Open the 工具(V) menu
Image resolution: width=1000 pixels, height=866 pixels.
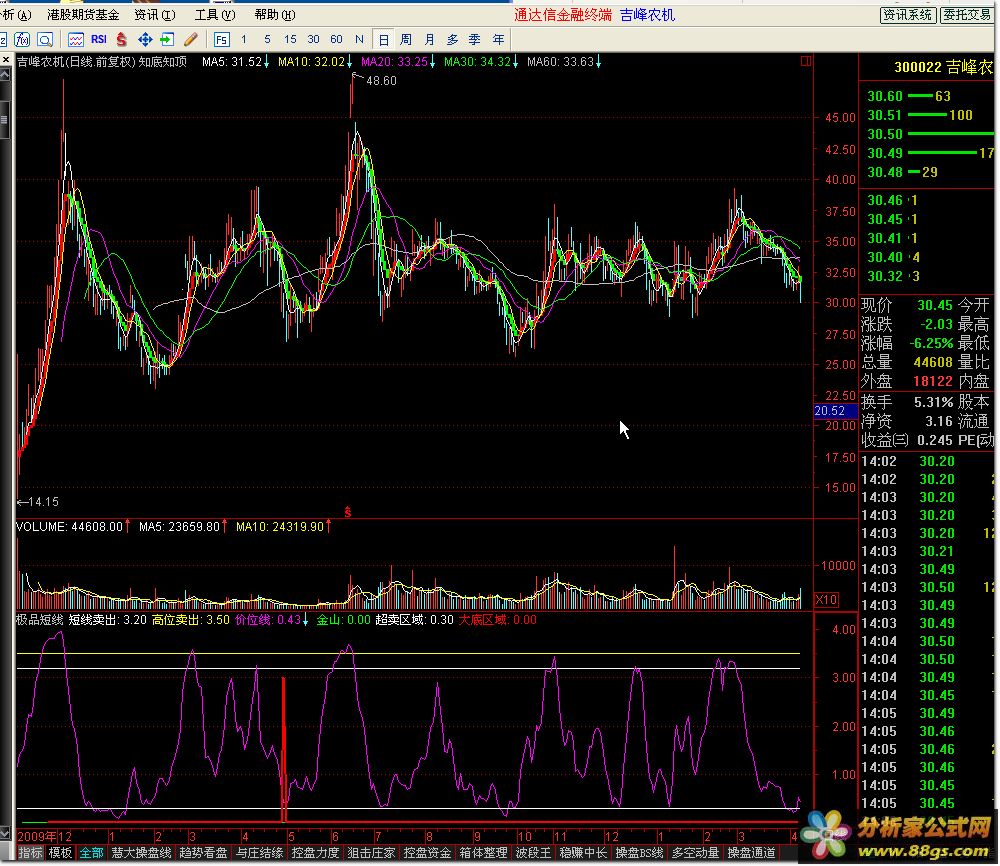tap(215, 15)
